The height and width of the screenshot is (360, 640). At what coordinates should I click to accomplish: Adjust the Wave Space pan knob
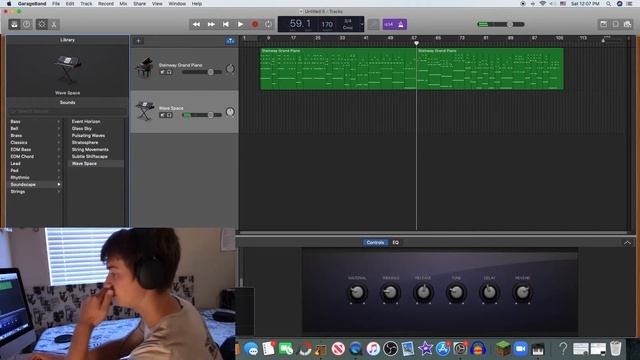click(x=230, y=112)
